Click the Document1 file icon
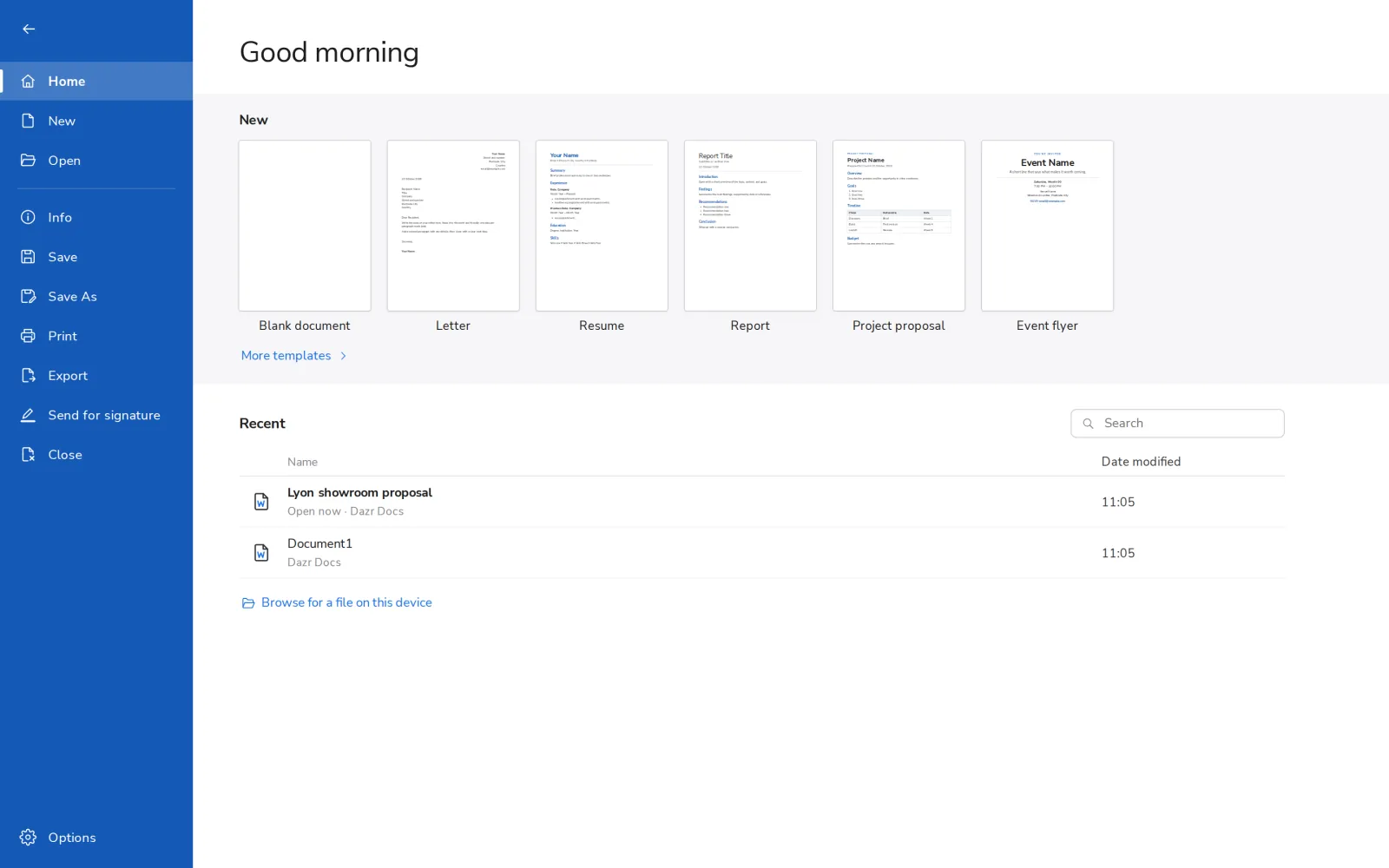 coord(261,553)
